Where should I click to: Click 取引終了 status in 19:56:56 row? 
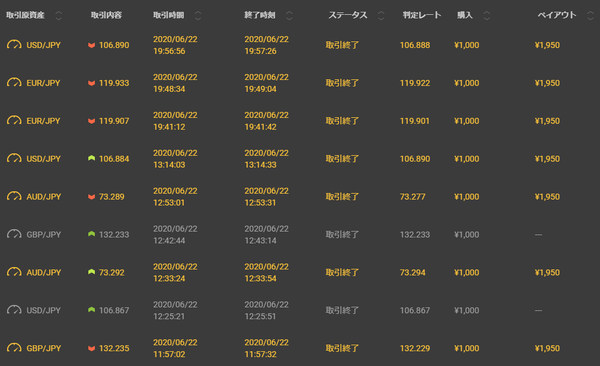point(342,45)
